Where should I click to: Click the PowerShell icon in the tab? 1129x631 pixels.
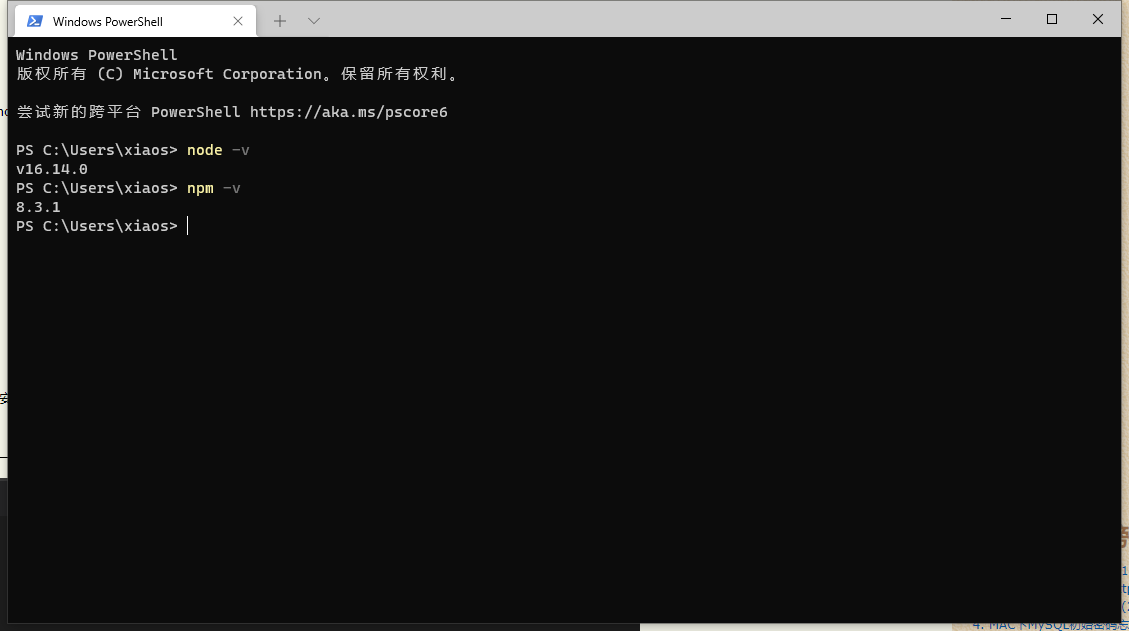(x=34, y=21)
